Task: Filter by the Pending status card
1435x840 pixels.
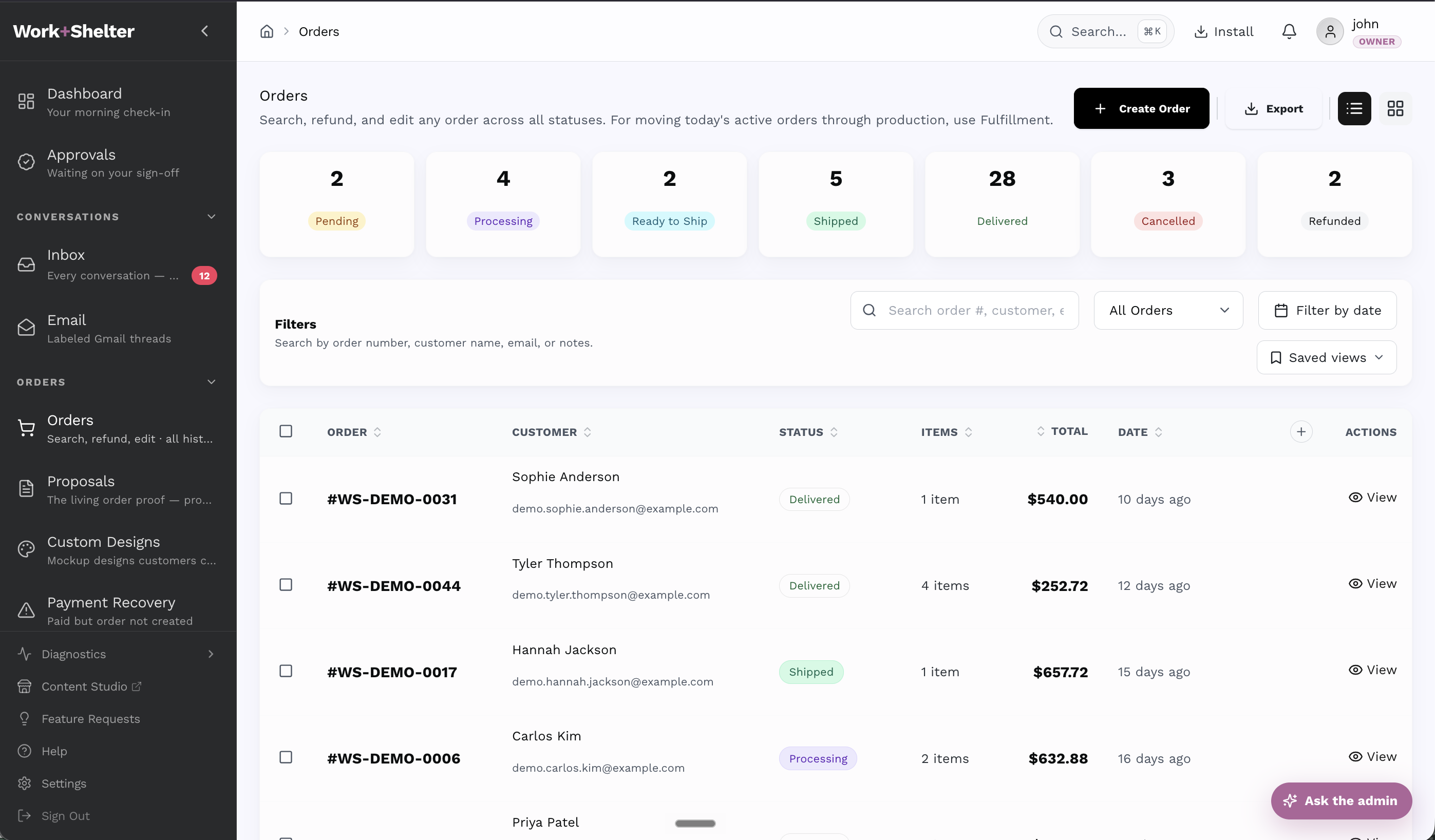Action: (x=336, y=204)
